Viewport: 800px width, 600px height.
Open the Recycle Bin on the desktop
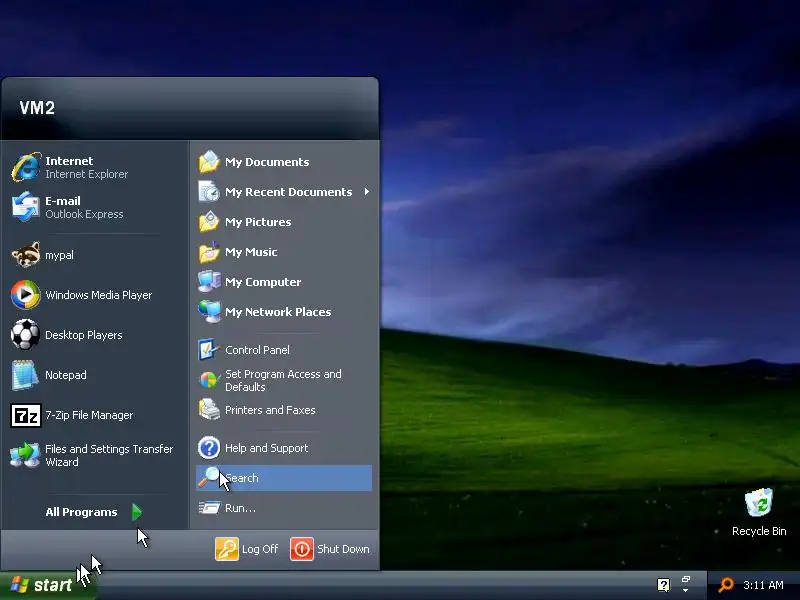(x=759, y=504)
